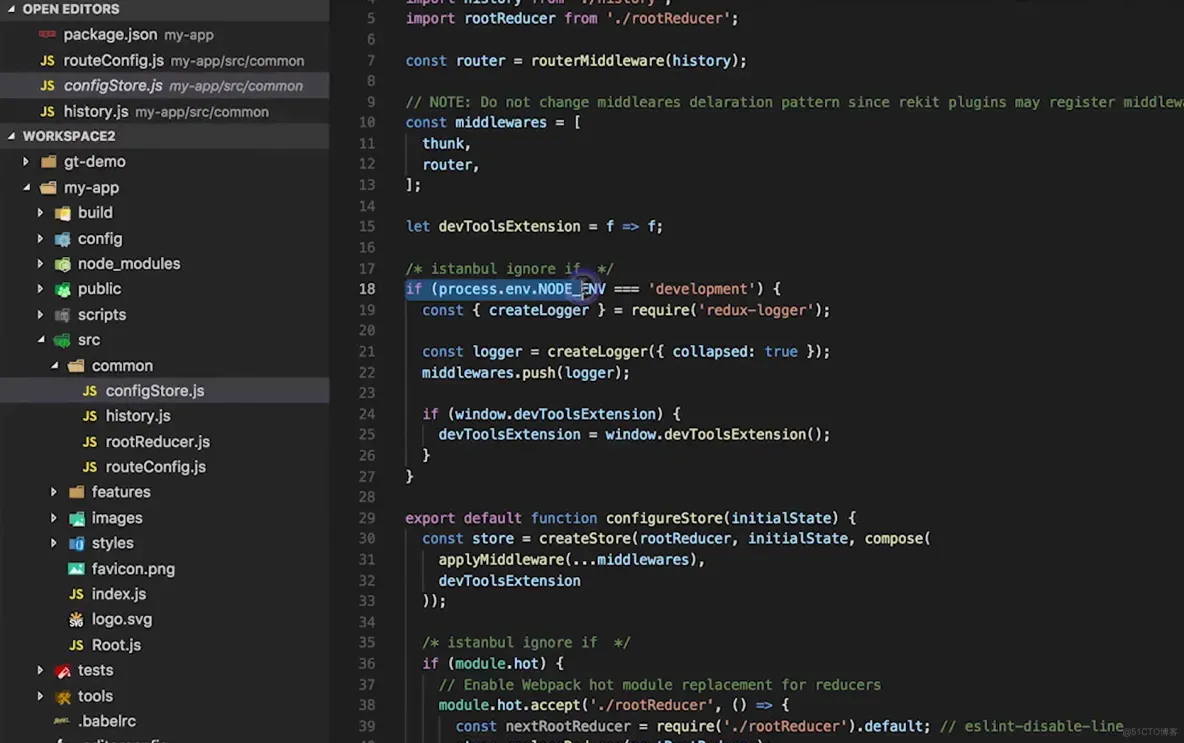
Task: Expand the build folder arrow
Action: tap(40, 213)
